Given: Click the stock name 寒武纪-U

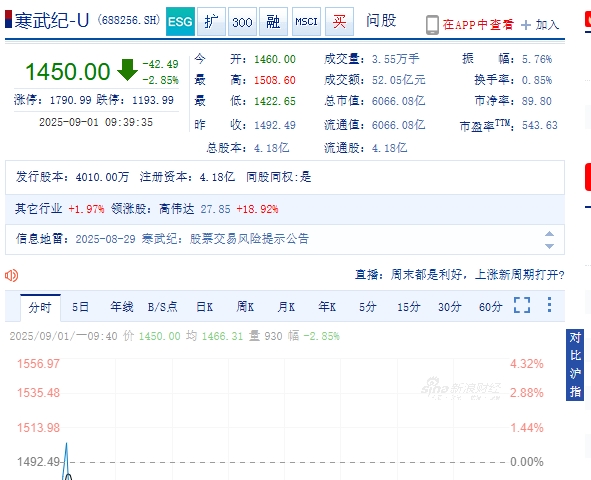Looking at the screenshot, I should point(52,20).
